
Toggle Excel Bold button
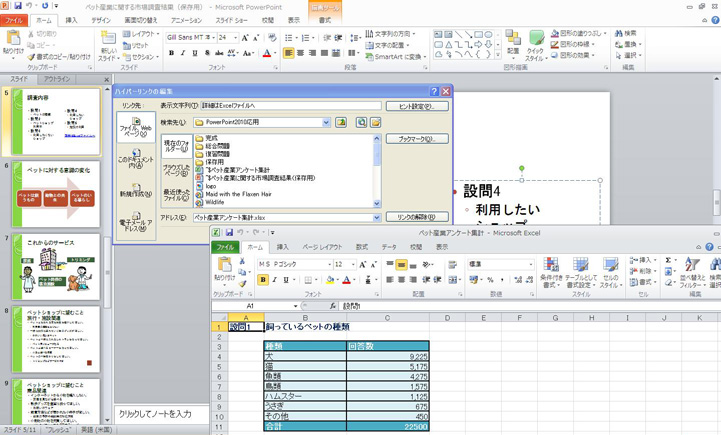pyautogui.click(x=263, y=280)
